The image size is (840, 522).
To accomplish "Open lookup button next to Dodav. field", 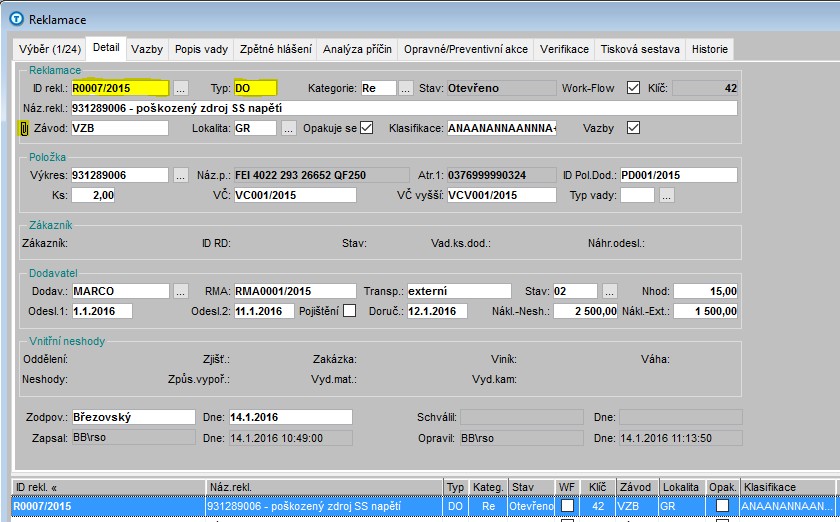I will pyautogui.click(x=181, y=292).
